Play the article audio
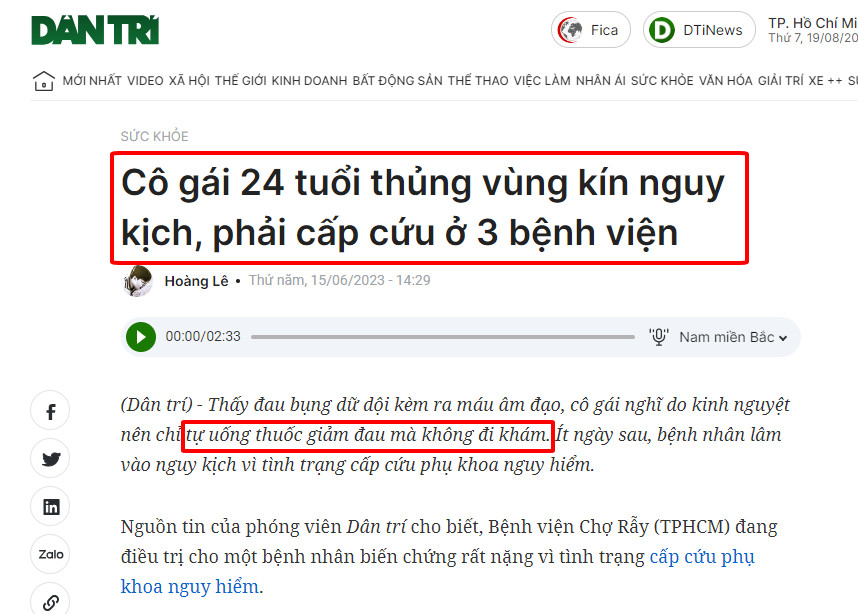858x614 pixels. [141, 337]
